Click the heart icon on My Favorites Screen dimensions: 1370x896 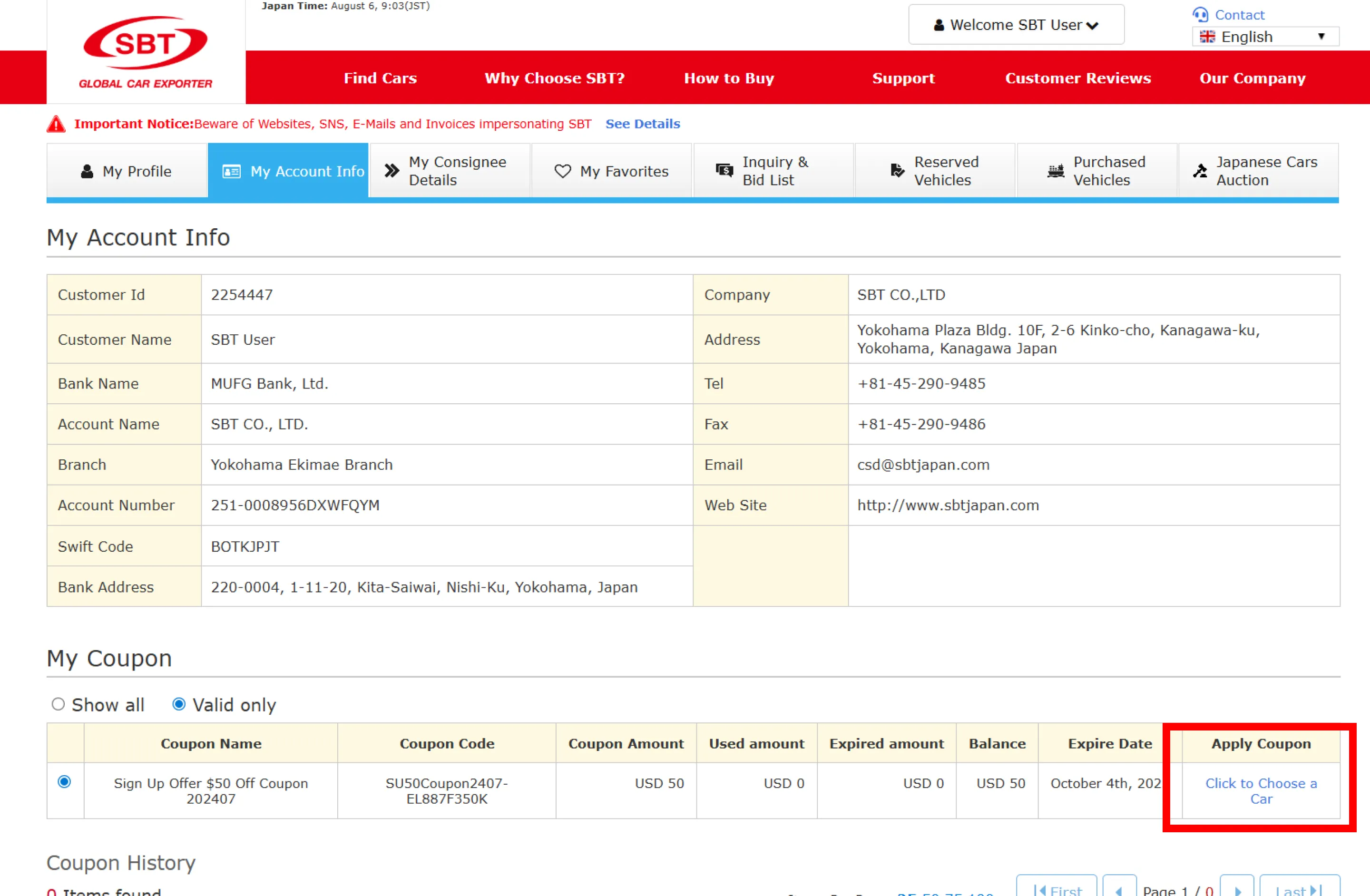562,171
